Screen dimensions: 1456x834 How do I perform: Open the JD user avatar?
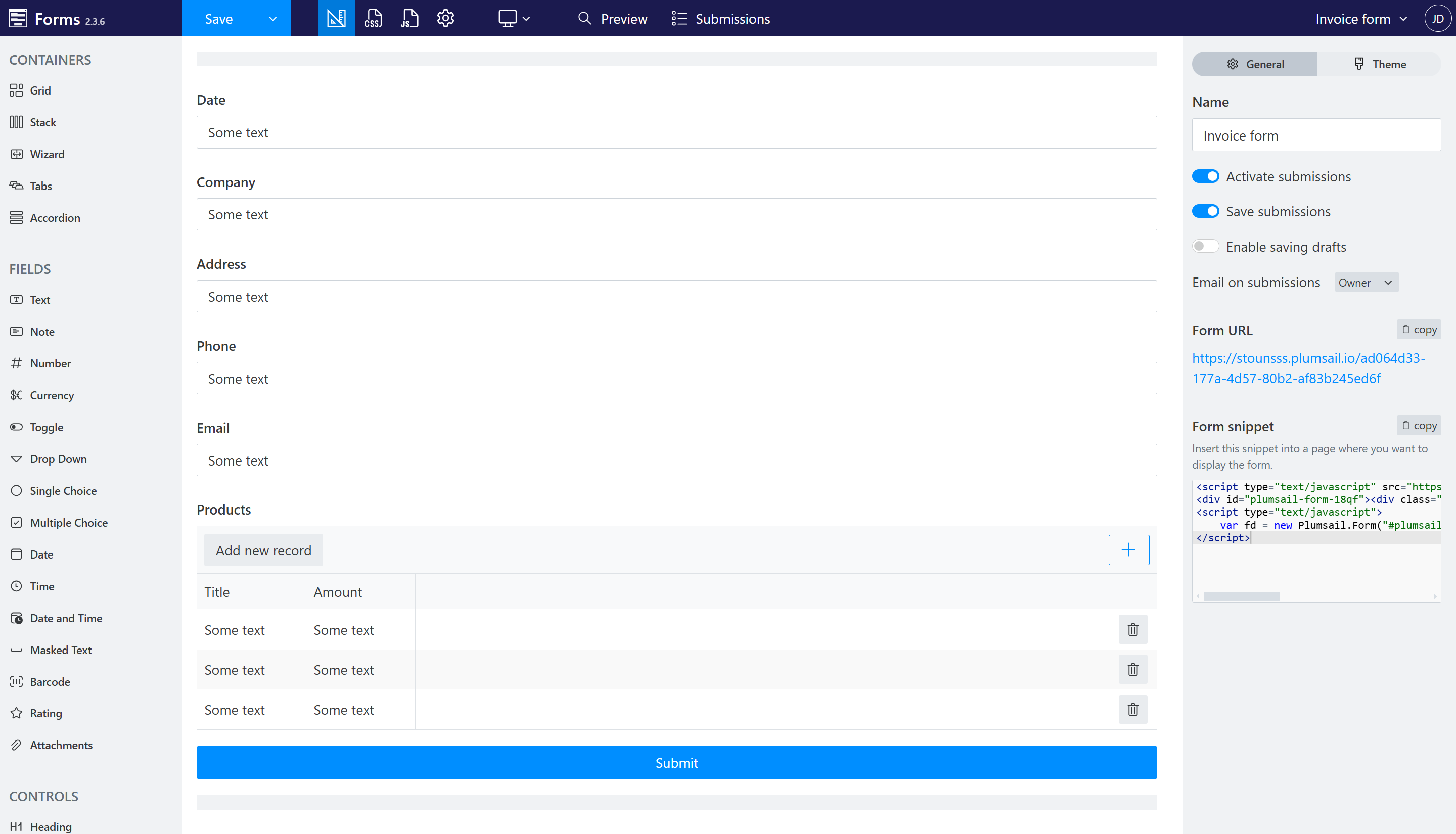coord(1437,18)
